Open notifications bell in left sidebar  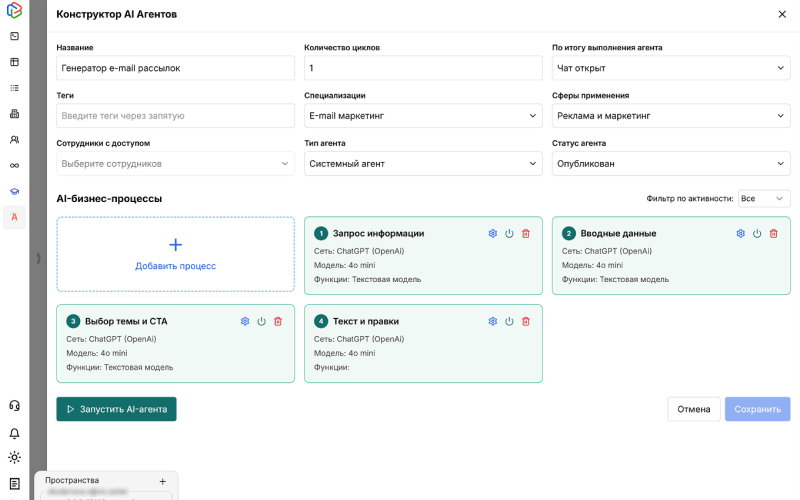point(14,433)
